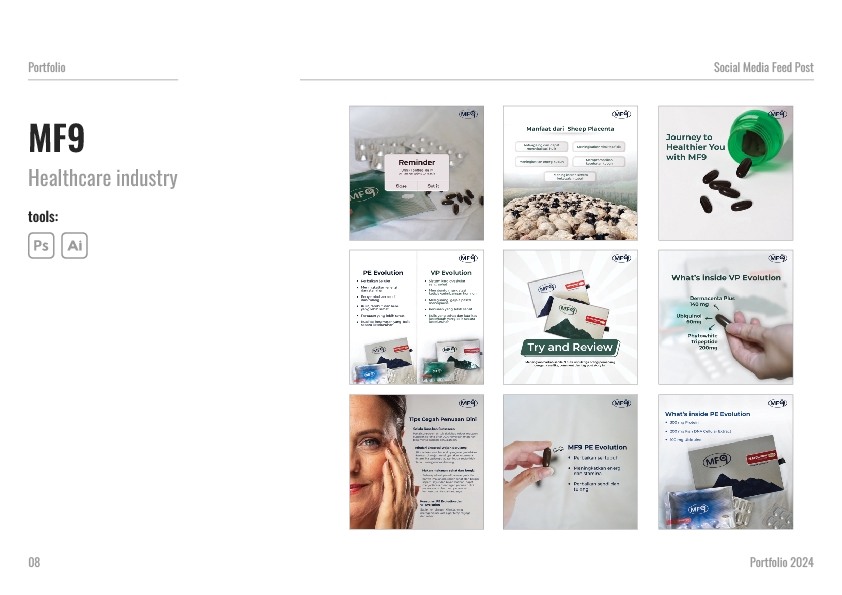
Task: Click the Portfolio 2024 footer text
Action: (781, 562)
